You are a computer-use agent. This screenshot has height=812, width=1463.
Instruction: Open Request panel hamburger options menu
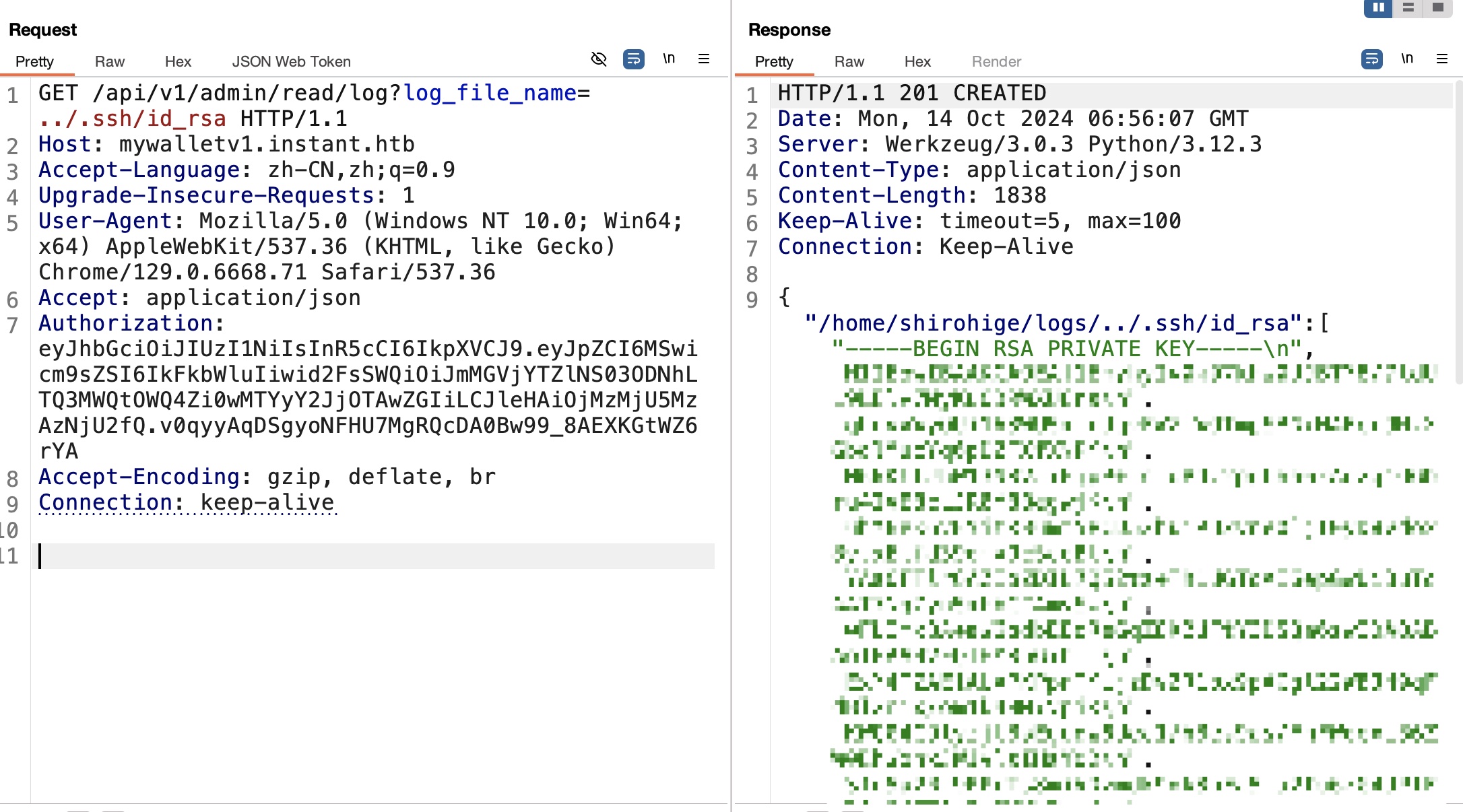pos(704,59)
